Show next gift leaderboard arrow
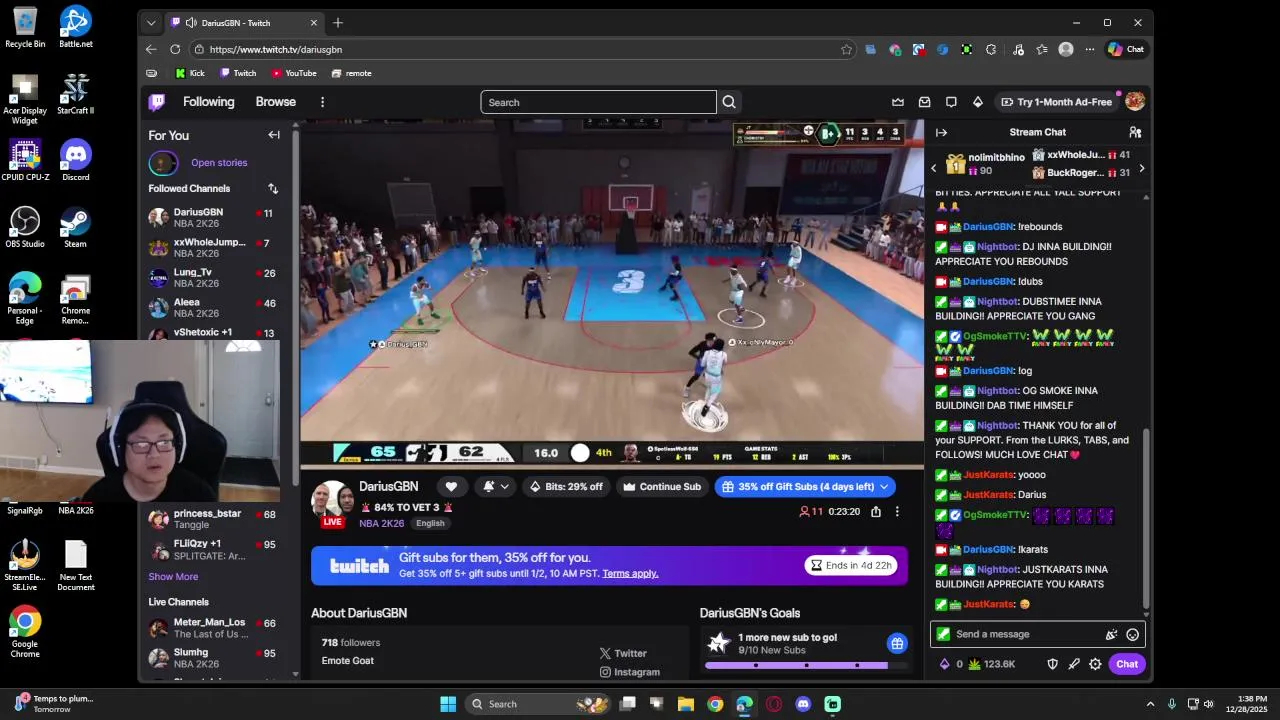 (1142, 168)
